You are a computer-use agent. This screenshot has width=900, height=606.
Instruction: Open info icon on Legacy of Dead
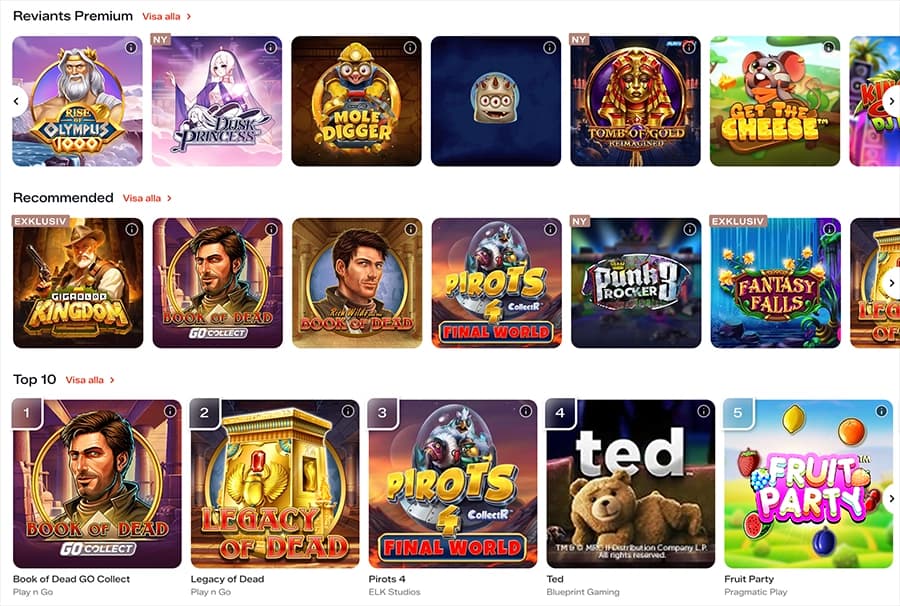pos(348,411)
